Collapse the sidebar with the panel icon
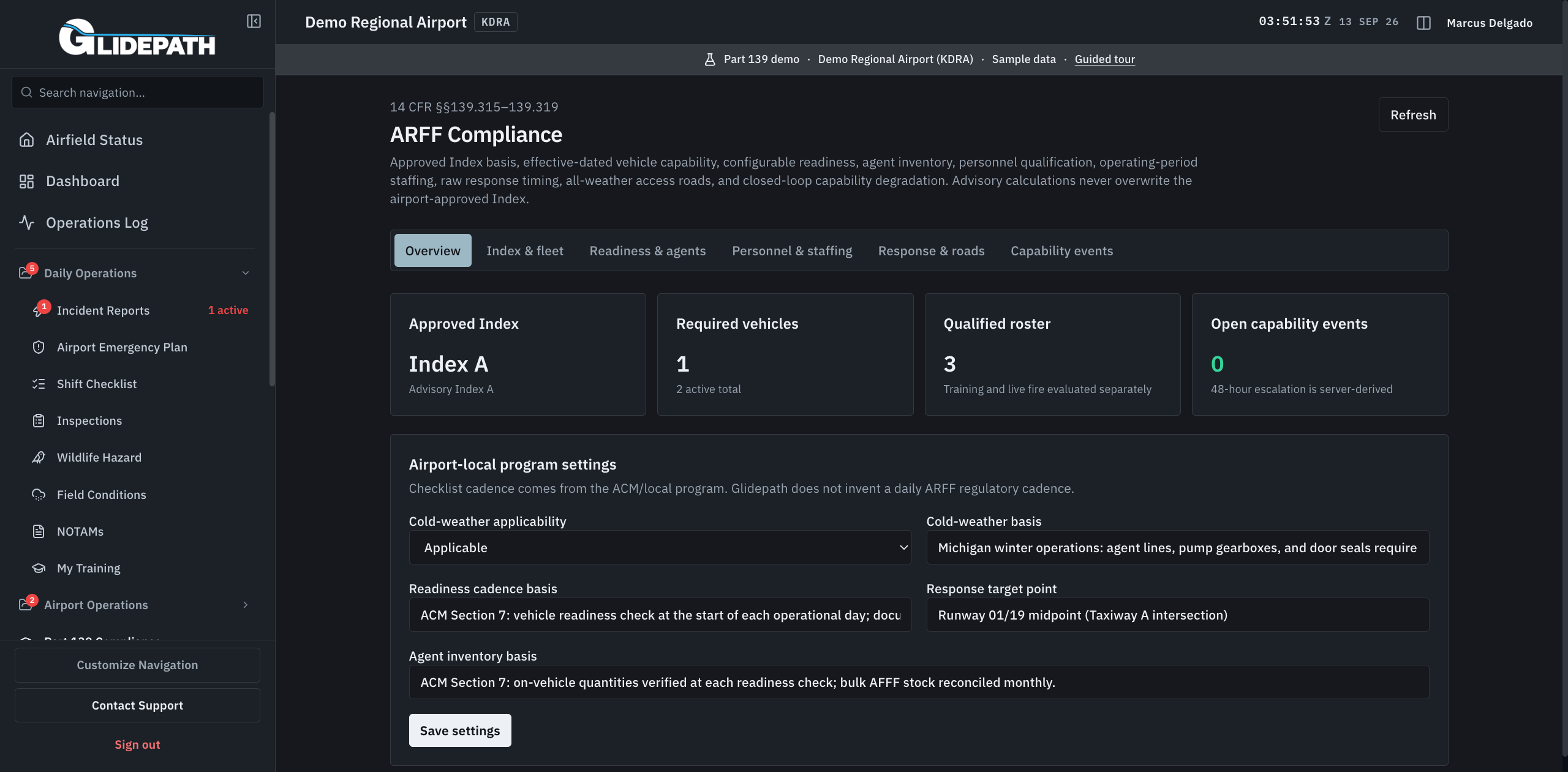The image size is (1568, 772). 254,21
